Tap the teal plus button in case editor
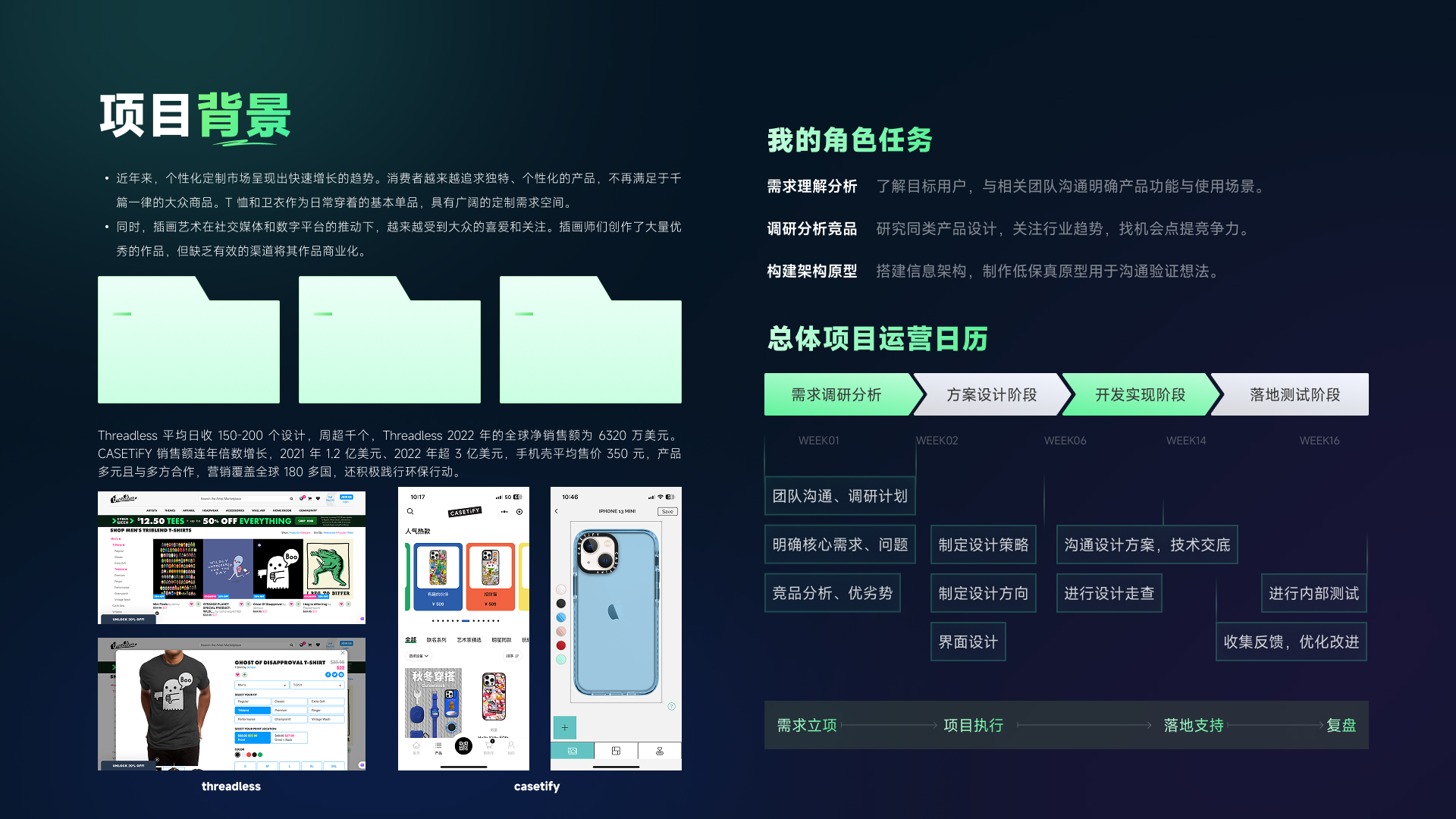 tap(565, 727)
